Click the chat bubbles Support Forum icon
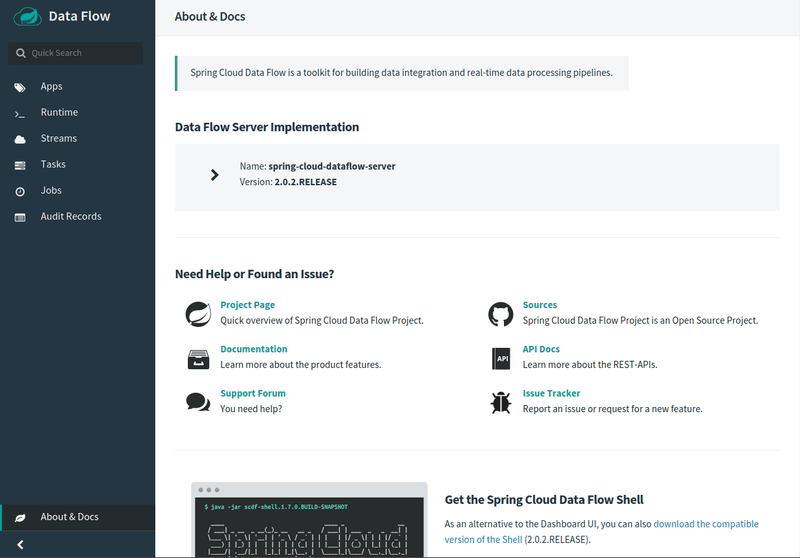800x558 pixels. tap(198, 402)
